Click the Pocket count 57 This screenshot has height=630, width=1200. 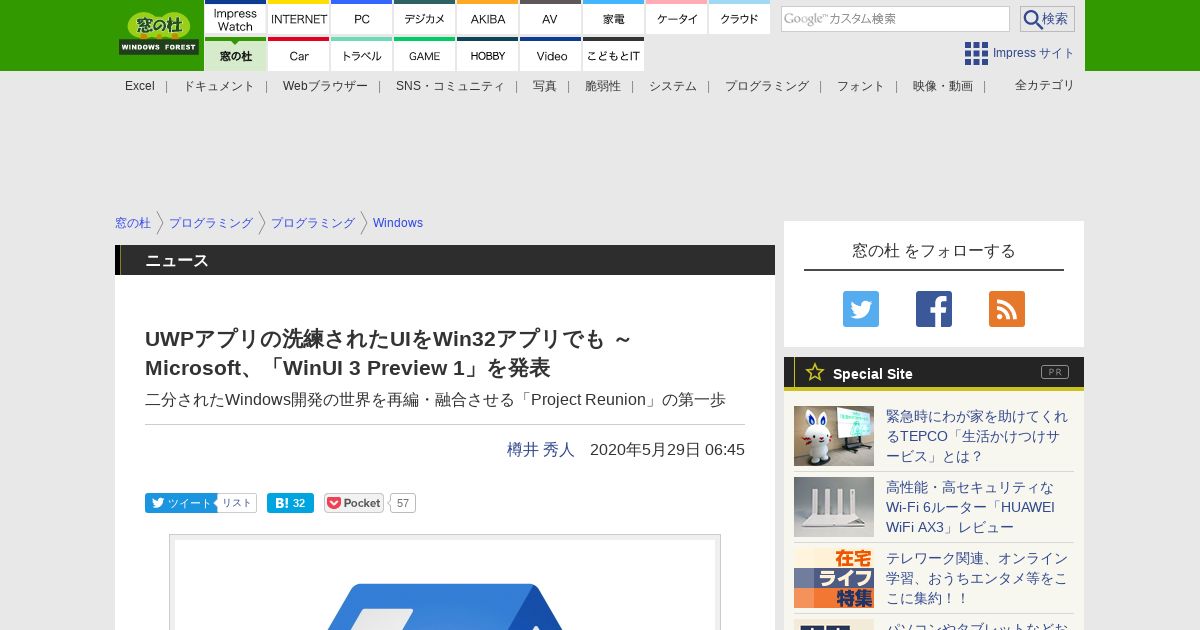click(x=403, y=503)
